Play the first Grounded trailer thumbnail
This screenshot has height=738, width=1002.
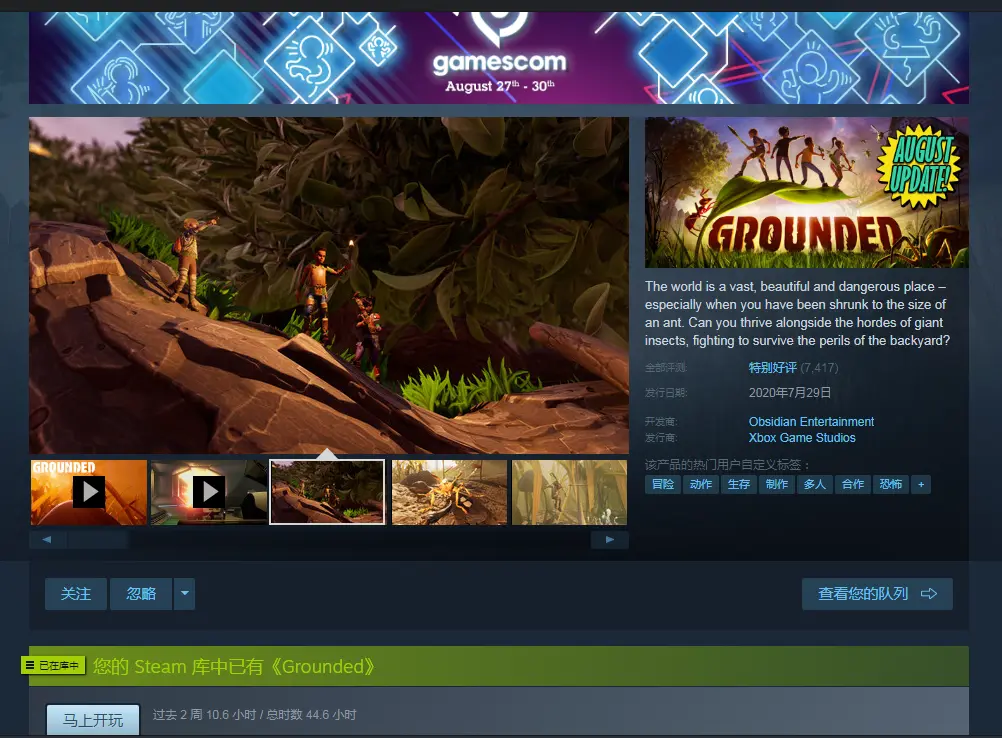pyautogui.click(x=89, y=492)
